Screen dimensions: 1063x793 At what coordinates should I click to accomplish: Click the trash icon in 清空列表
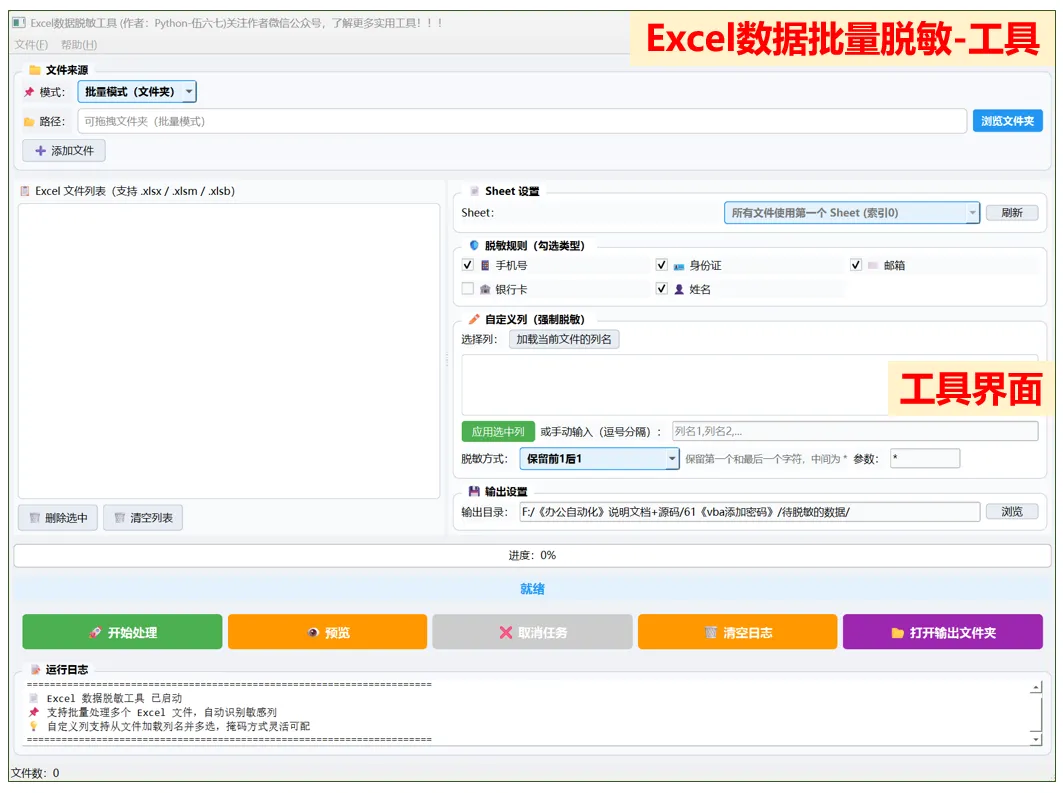(120, 518)
